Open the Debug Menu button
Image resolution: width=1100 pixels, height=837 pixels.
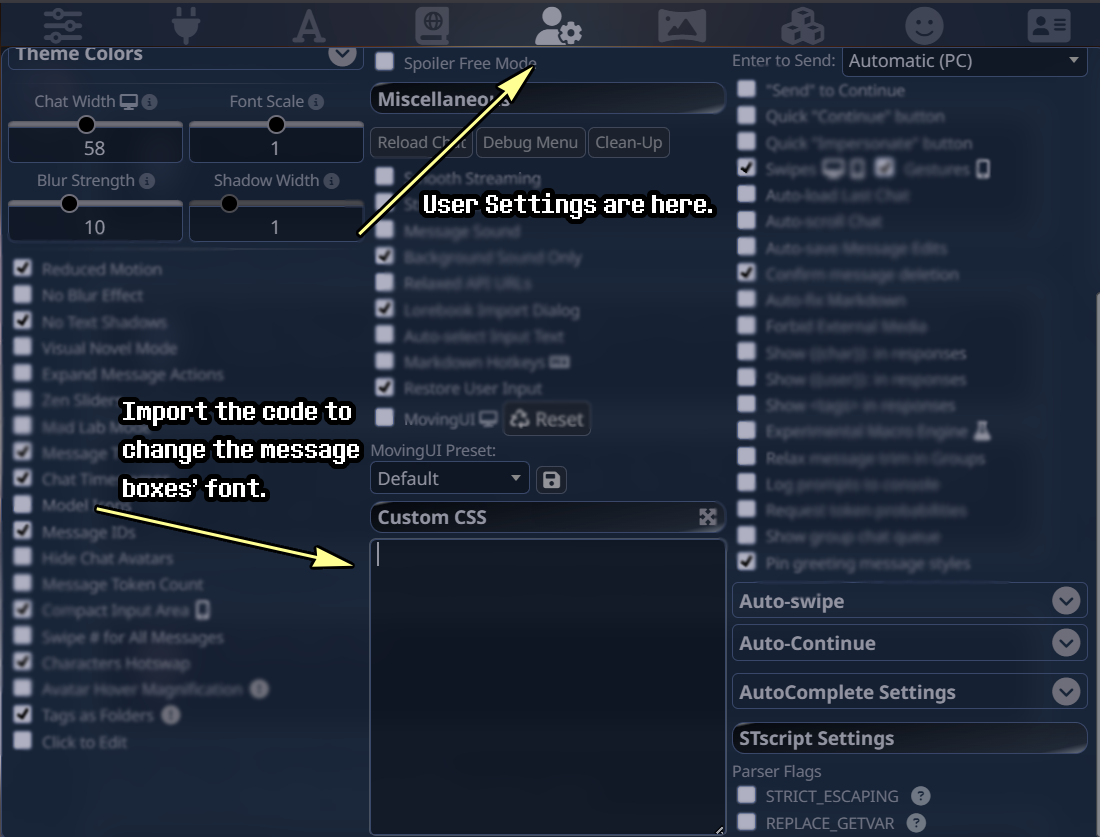530,142
